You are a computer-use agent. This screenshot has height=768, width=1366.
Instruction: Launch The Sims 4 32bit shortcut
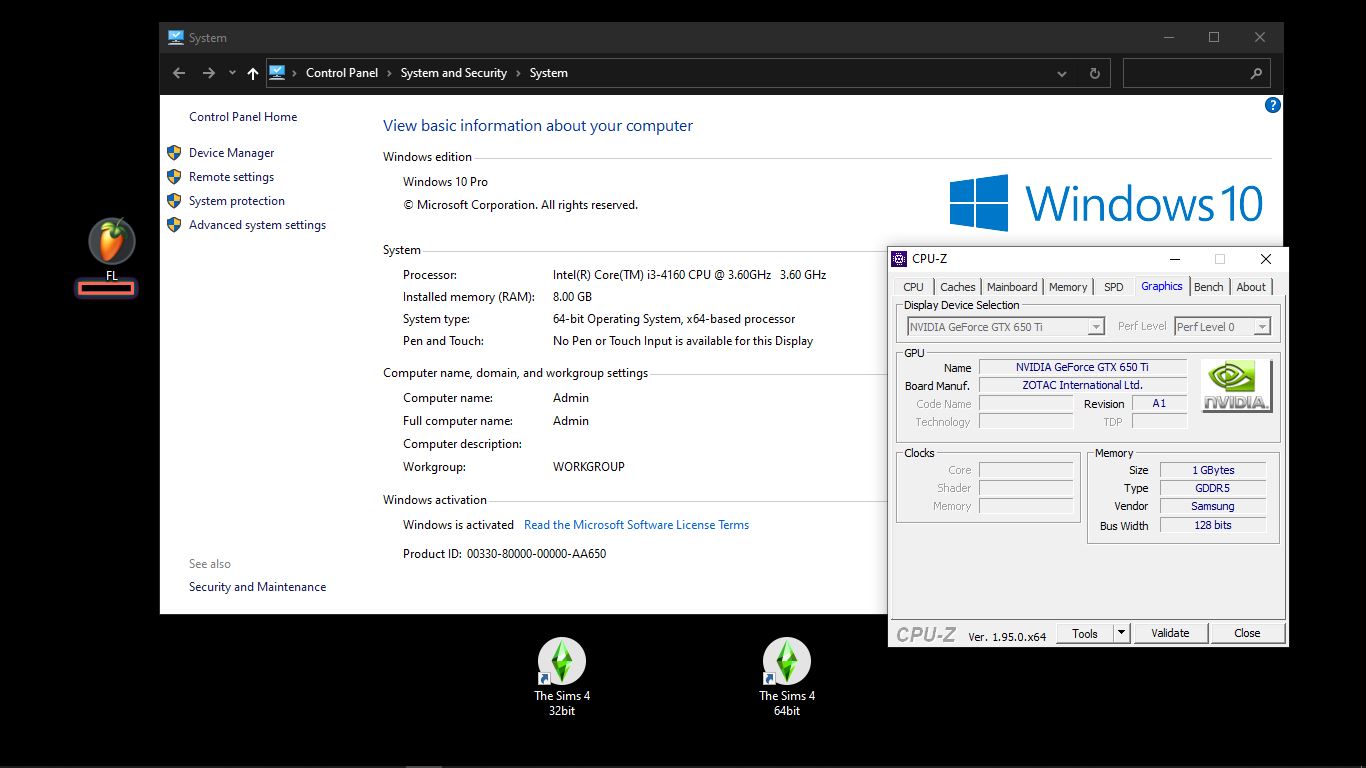point(561,662)
